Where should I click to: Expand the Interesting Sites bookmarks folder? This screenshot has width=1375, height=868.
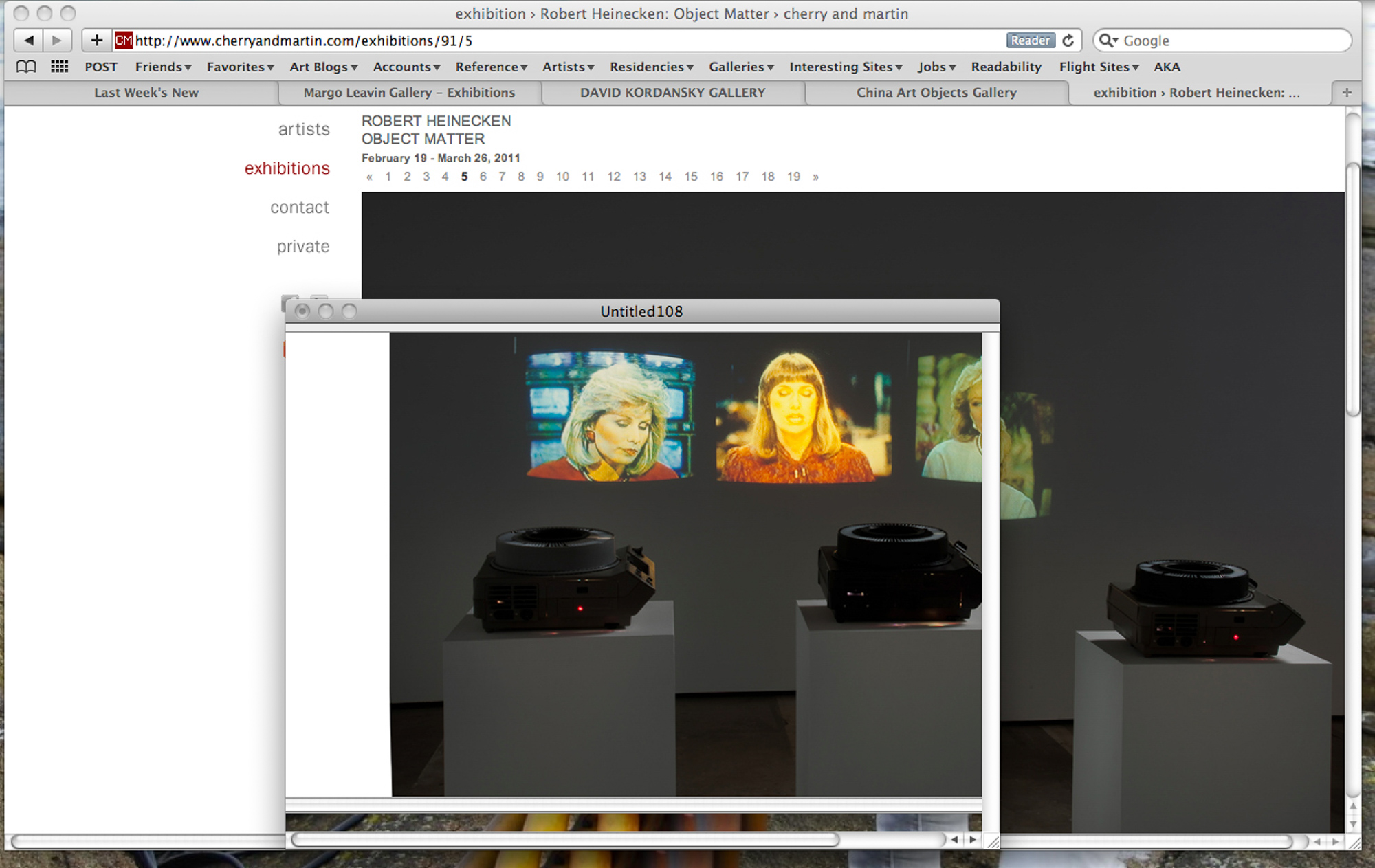[x=846, y=67]
